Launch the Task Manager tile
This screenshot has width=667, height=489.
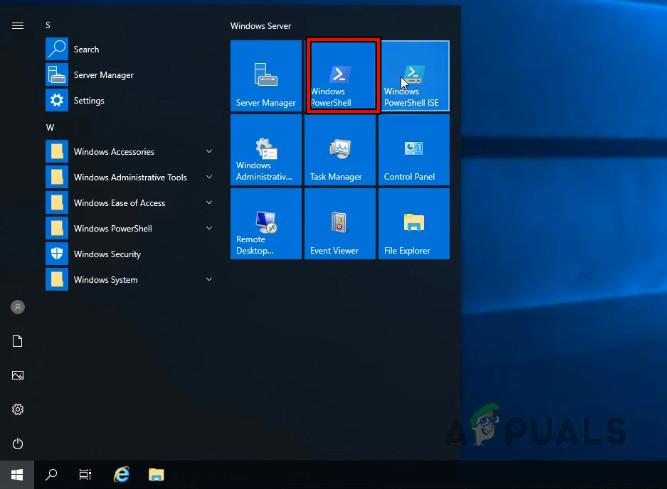point(340,150)
